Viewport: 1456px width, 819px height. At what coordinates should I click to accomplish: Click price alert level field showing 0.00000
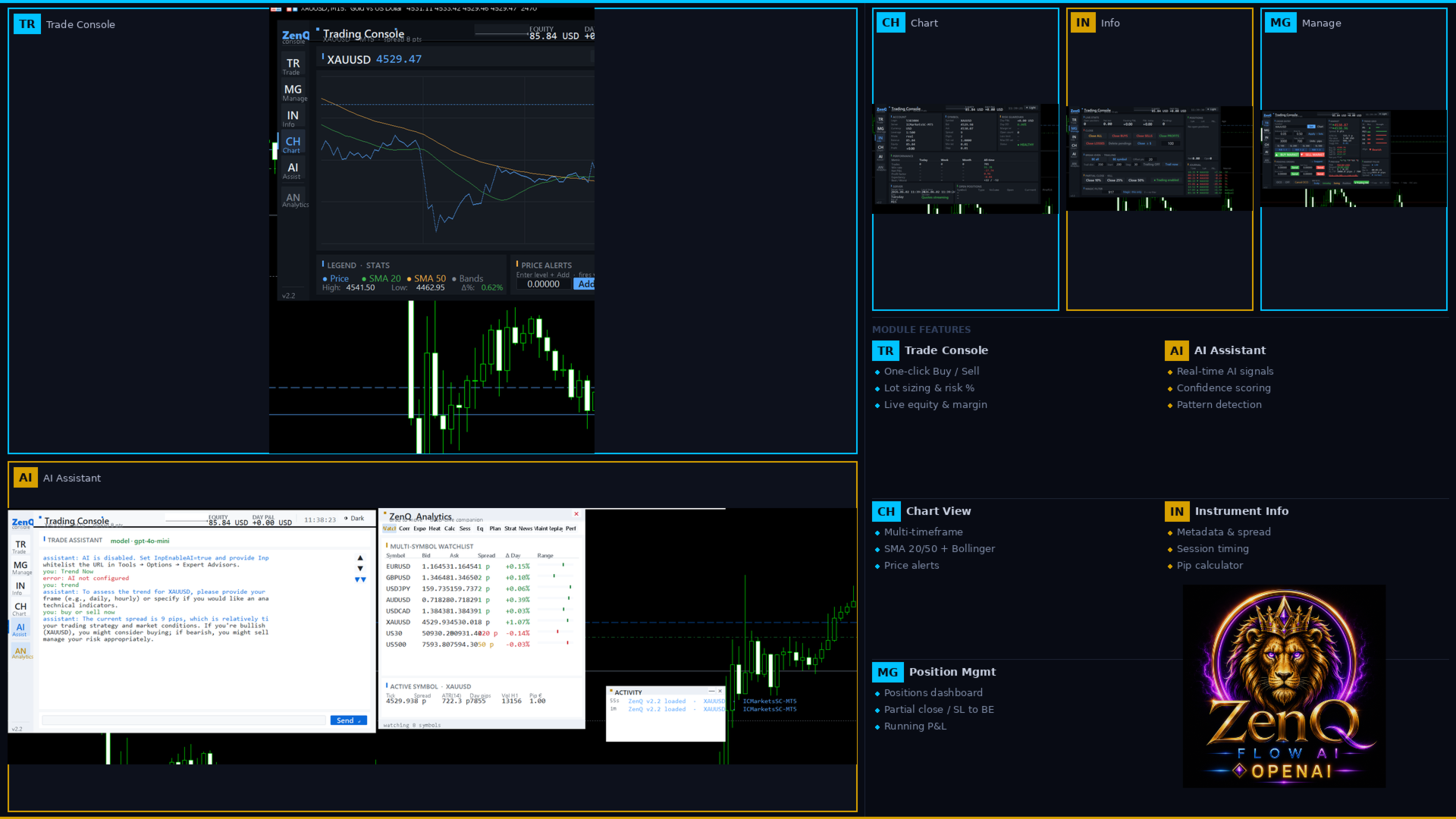click(544, 284)
